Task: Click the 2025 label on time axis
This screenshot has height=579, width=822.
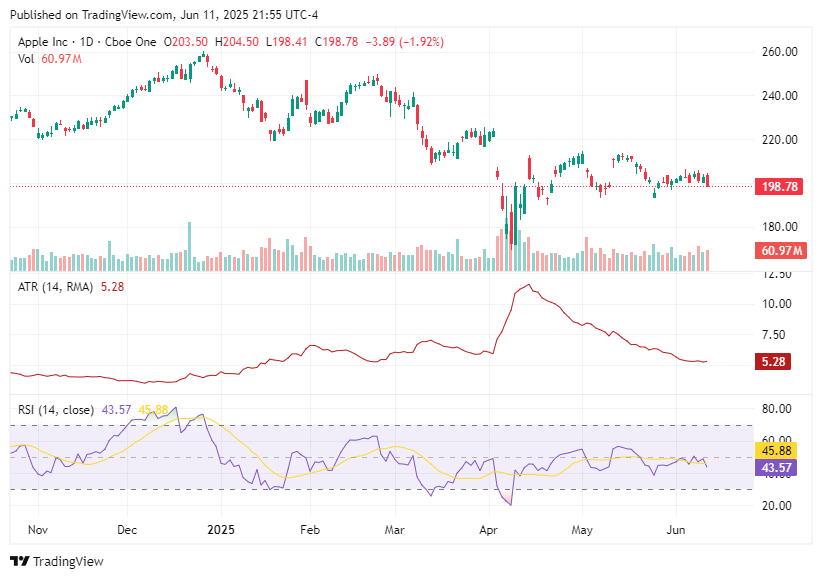Action: pos(221,530)
